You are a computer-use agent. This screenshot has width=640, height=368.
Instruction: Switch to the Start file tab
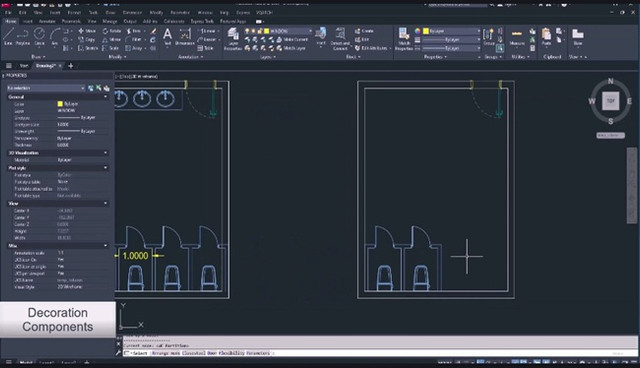click(x=24, y=66)
